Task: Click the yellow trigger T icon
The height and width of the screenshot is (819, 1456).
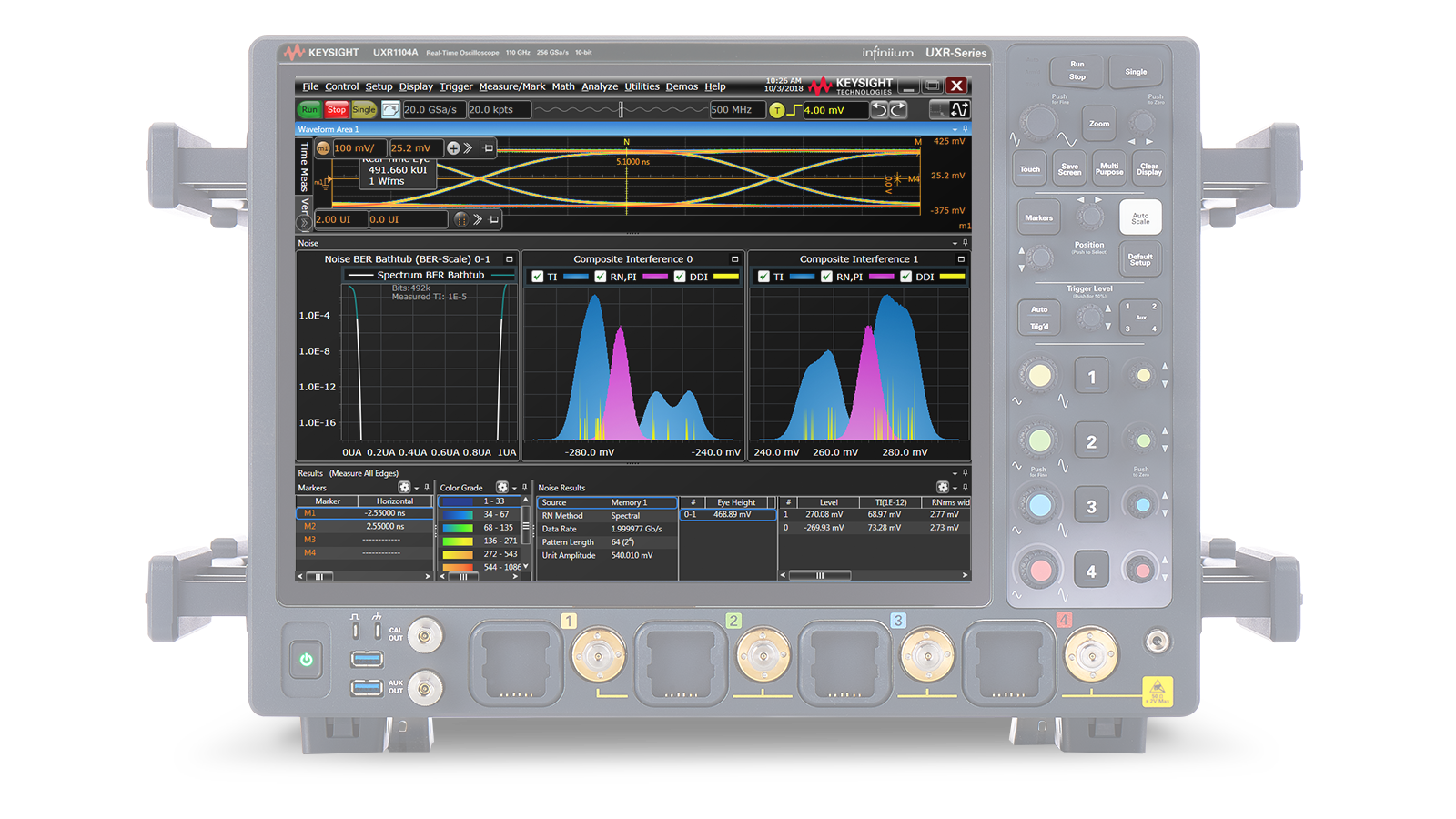Action: pos(776,110)
